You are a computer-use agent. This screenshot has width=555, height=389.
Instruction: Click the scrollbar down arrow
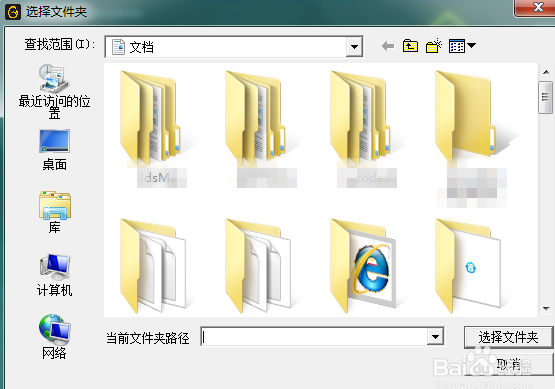click(546, 309)
